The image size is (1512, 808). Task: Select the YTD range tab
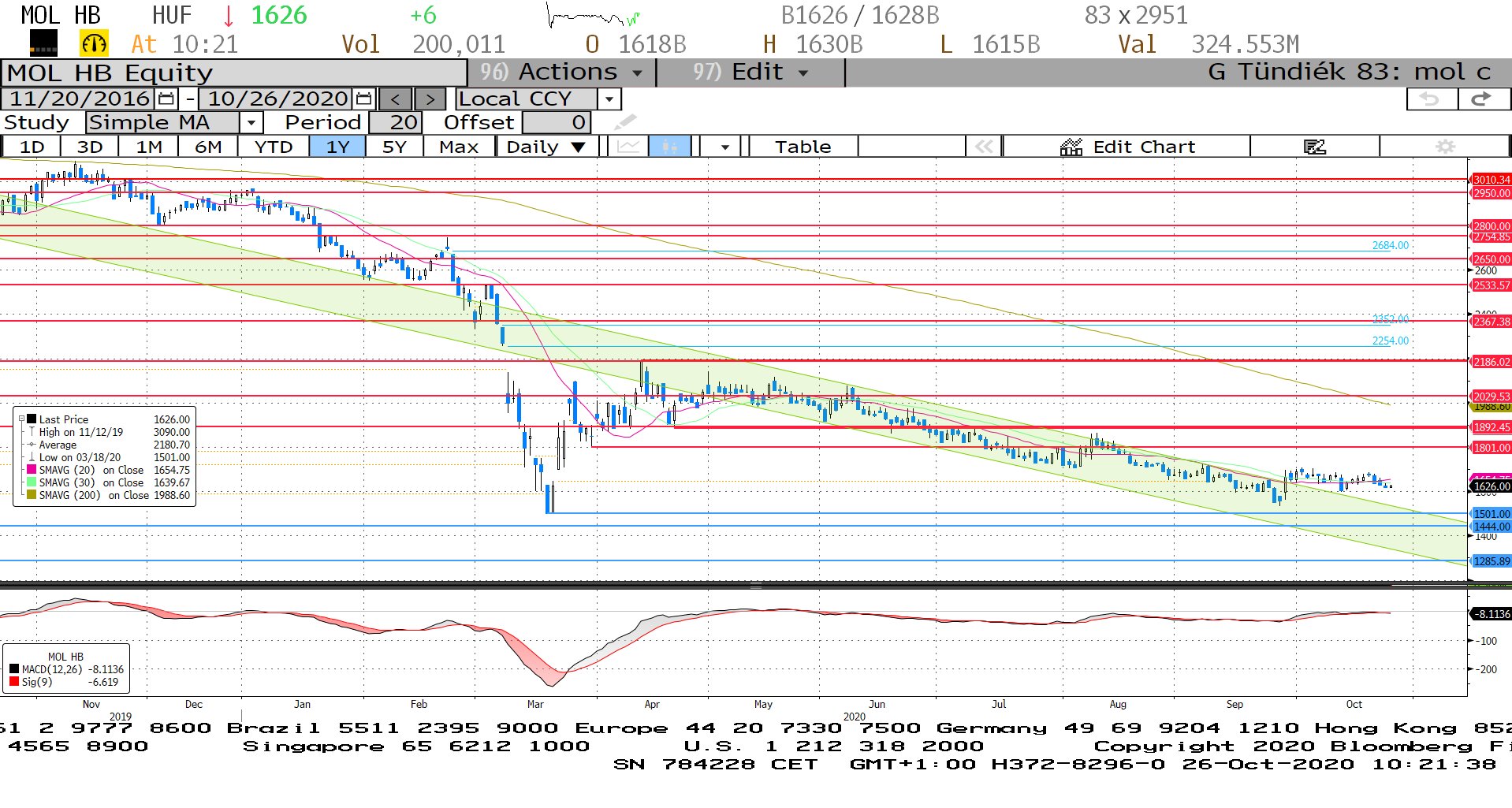click(274, 147)
